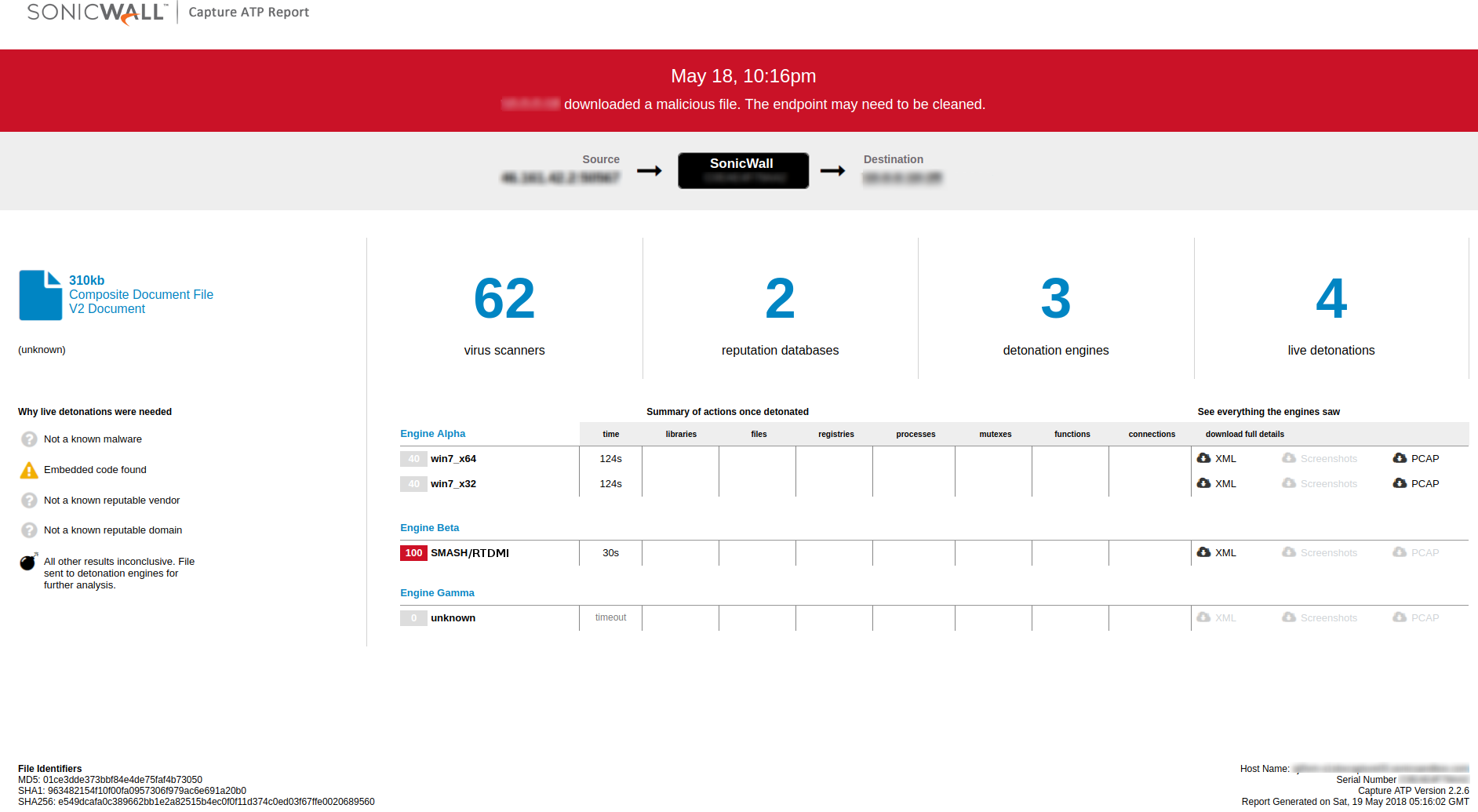Viewport: 1478px width, 812px height.
Task: Click the yellow warning icon for embedded code
Action: click(x=29, y=470)
